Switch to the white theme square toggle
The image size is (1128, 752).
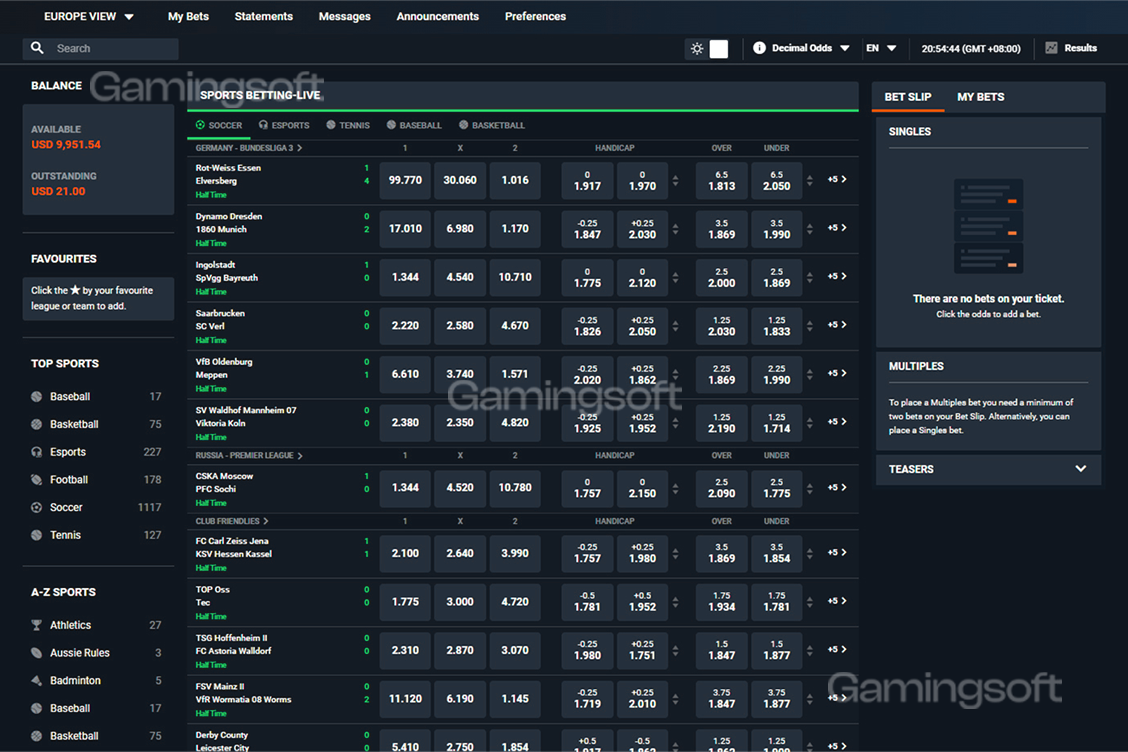[x=719, y=49]
